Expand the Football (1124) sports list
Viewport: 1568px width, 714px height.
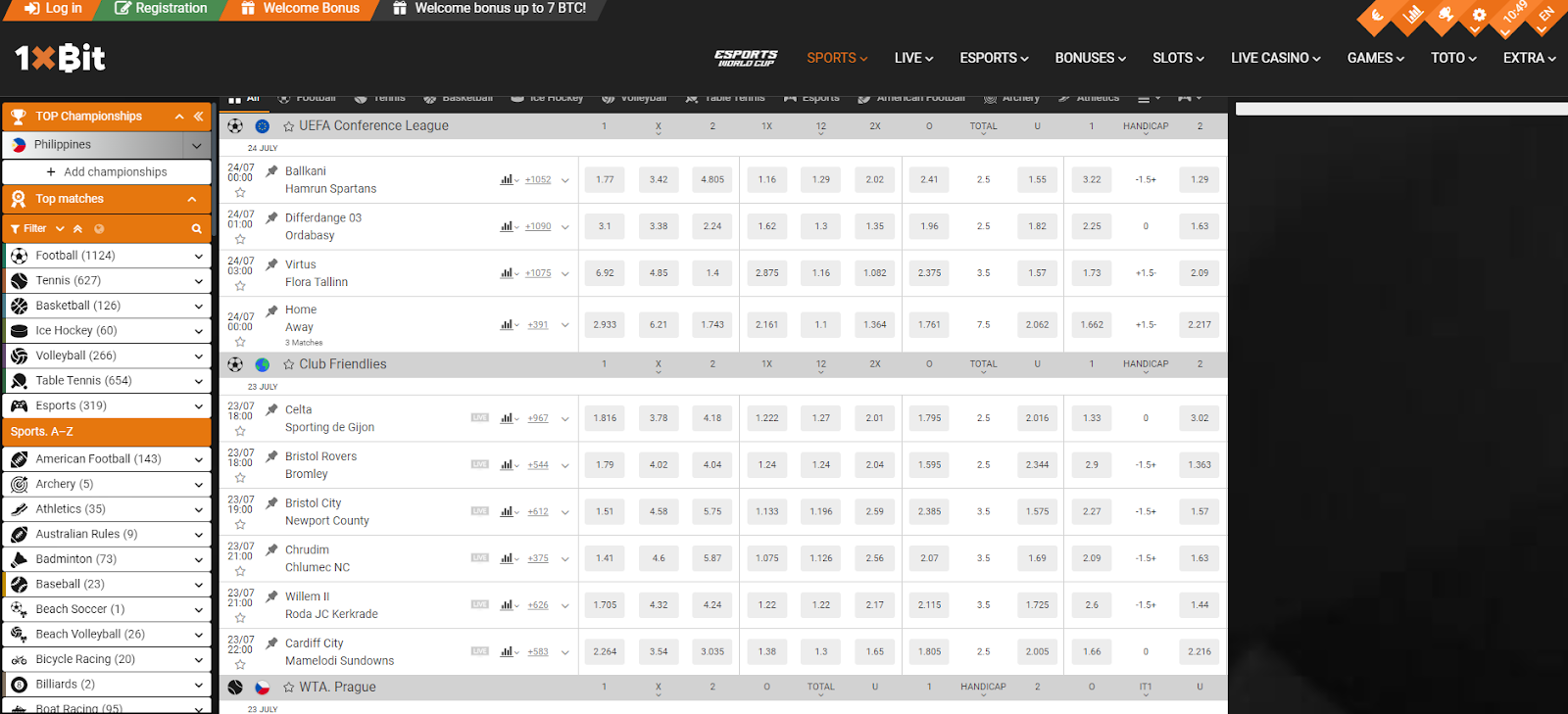(198, 256)
